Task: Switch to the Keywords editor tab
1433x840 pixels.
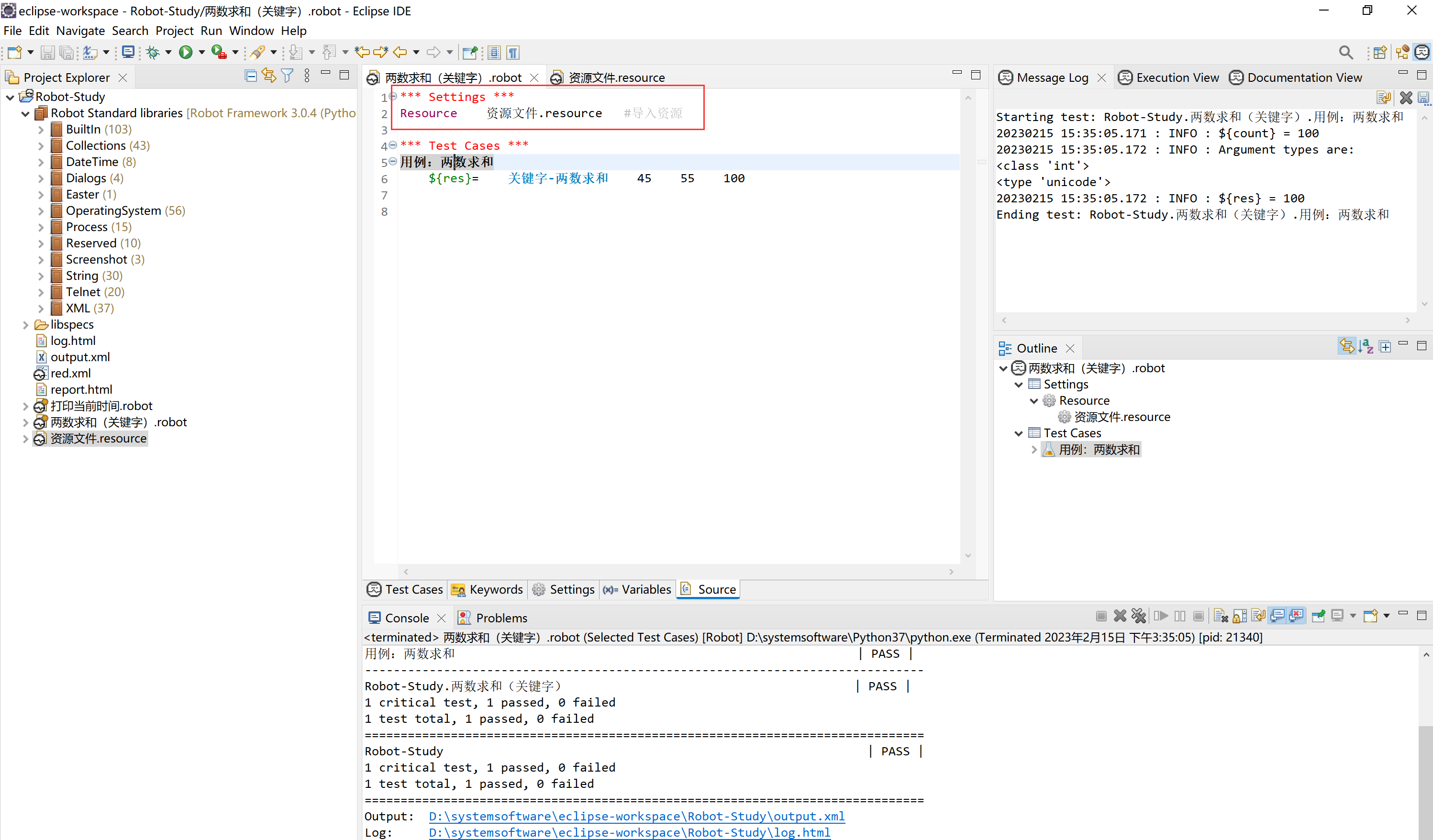Action: 488,589
